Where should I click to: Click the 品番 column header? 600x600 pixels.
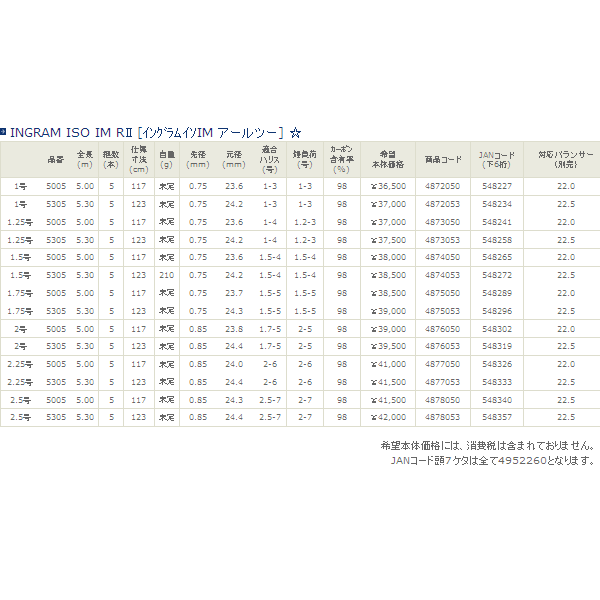click(x=56, y=160)
